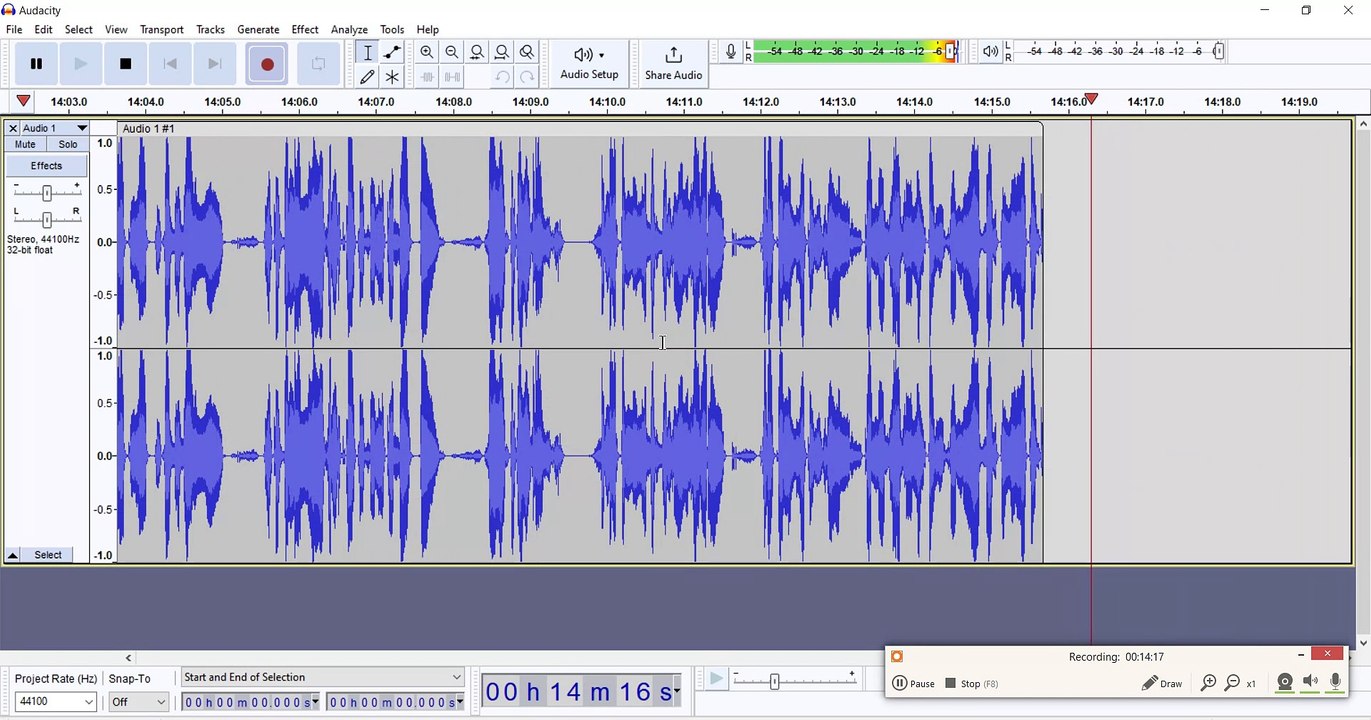Screen dimensions: 1371x720
Task: Collapse the track with the up arrow
Action: coord(13,555)
